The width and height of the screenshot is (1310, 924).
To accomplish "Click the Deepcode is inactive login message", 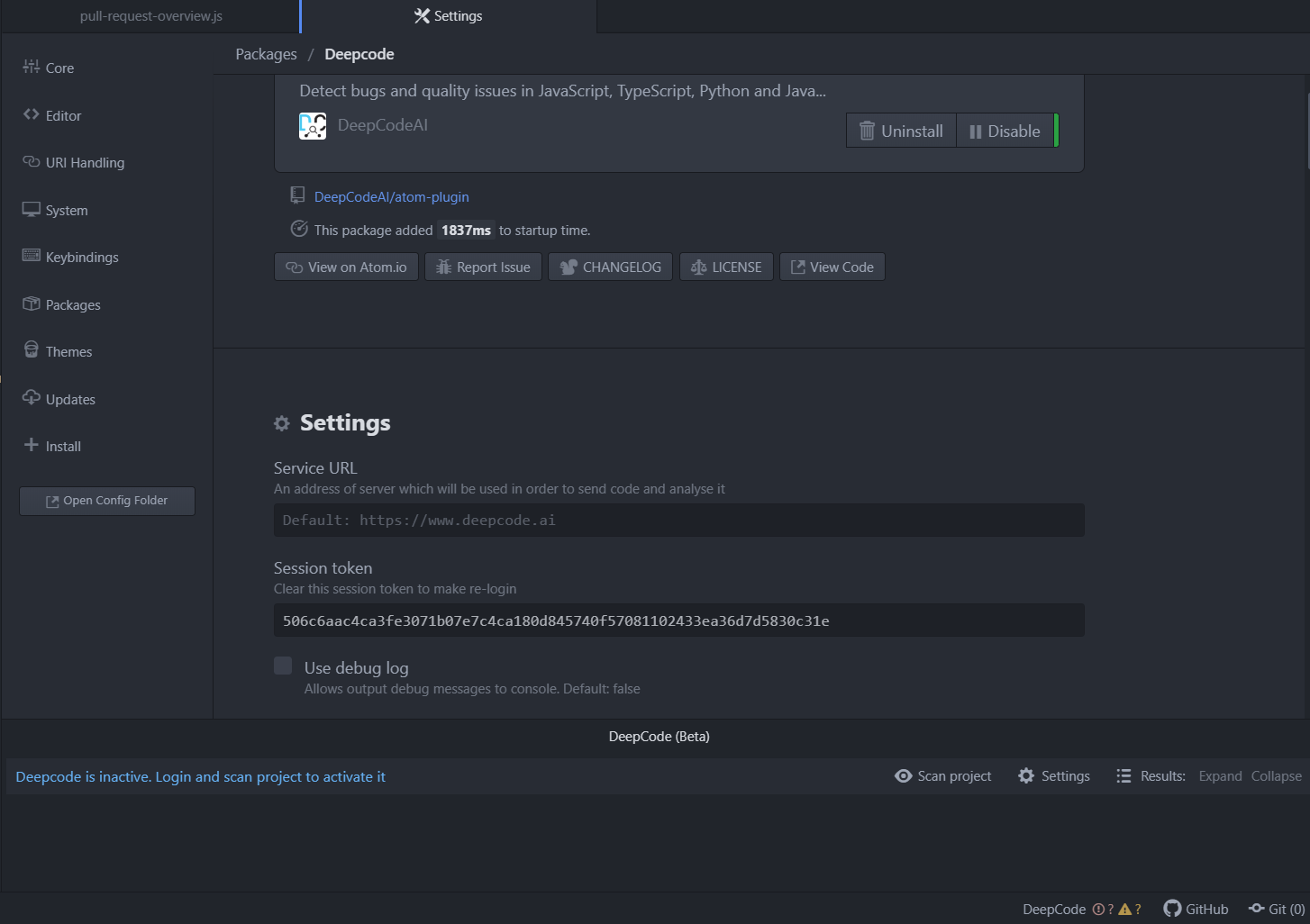I will click(200, 776).
